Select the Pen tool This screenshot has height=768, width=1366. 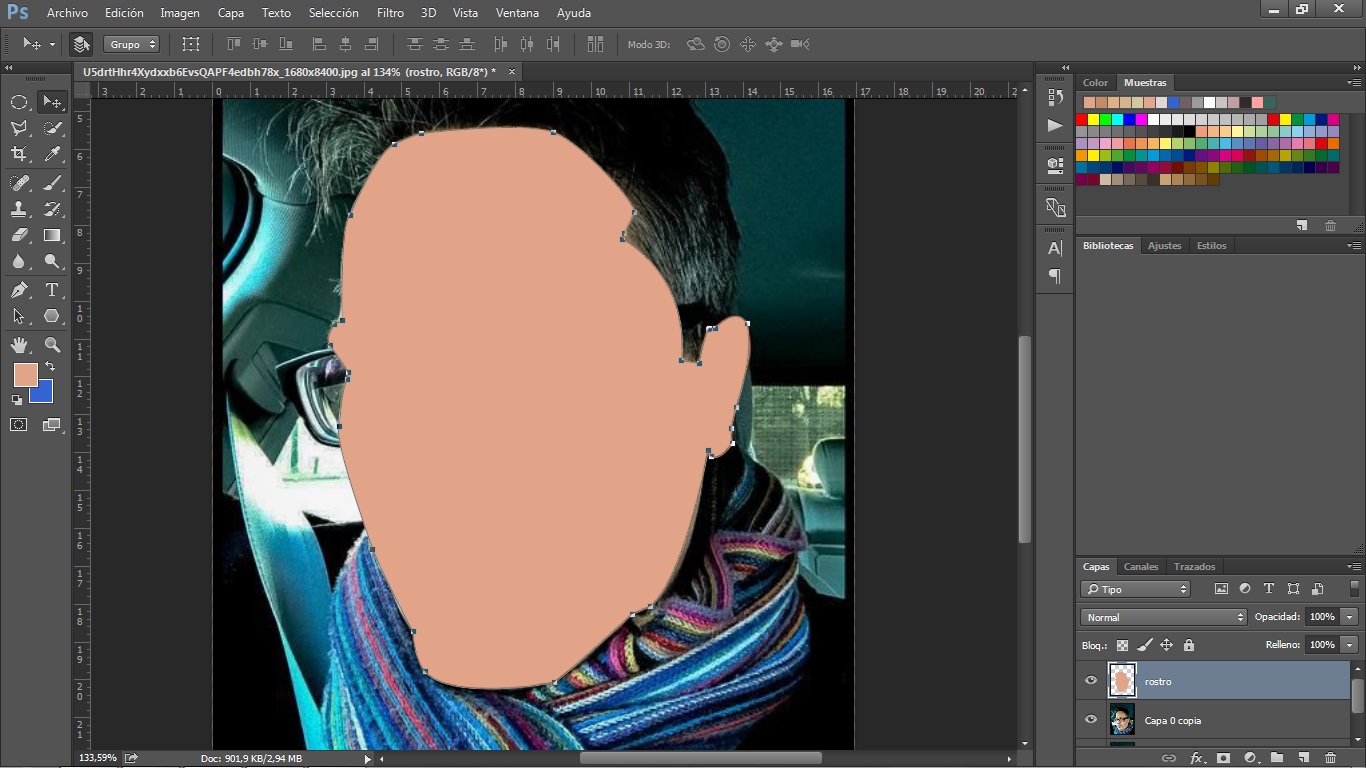coord(19,290)
